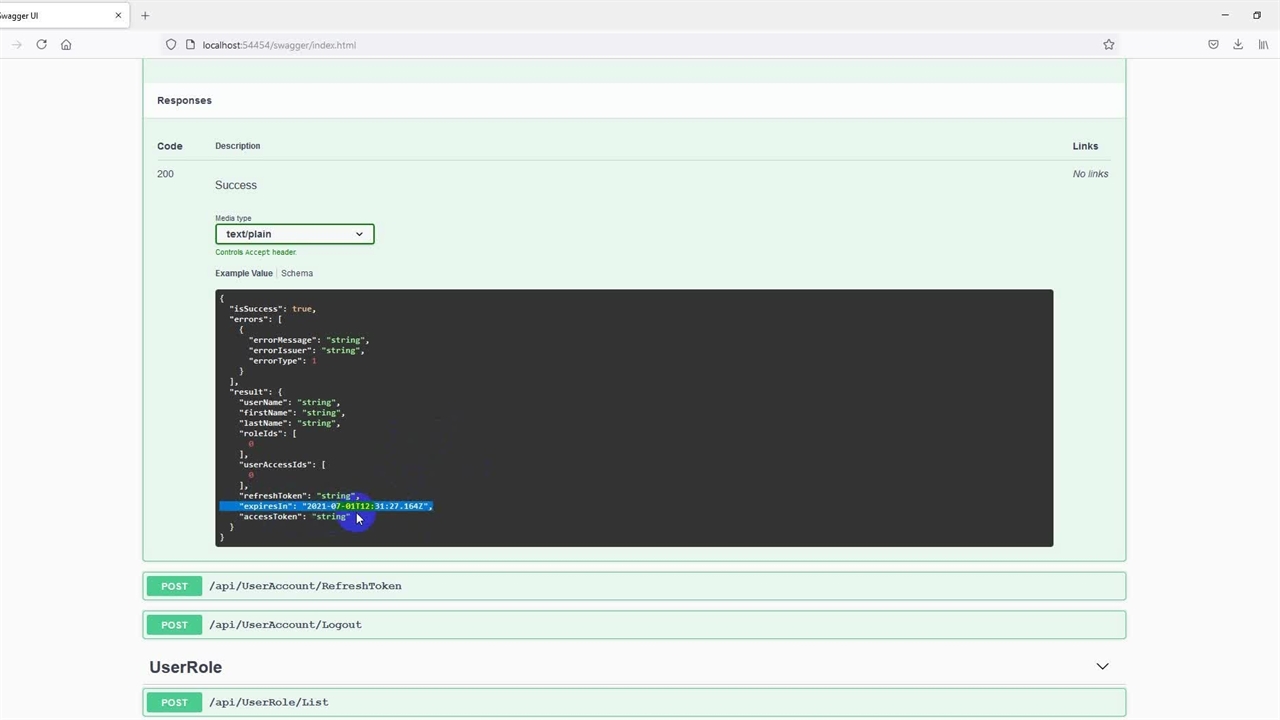Switch to the Schema tab
Viewport: 1280px width, 720px height.
click(297, 273)
